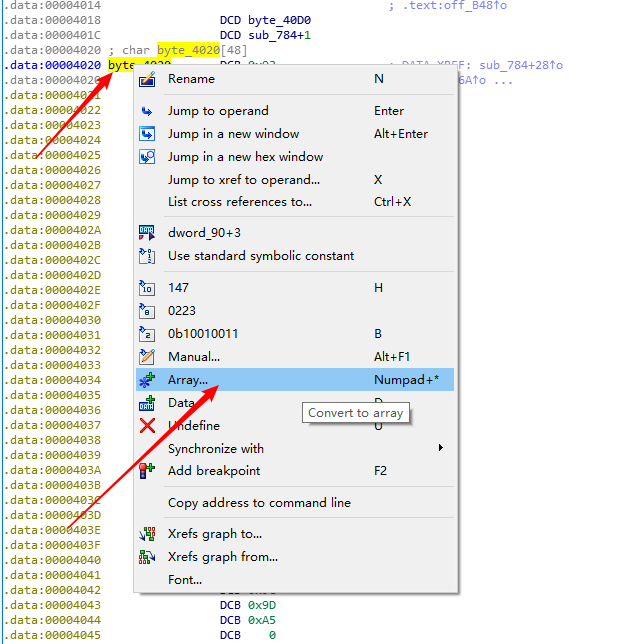Select address line .data:00004038
The image size is (623, 644).
click(53, 440)
